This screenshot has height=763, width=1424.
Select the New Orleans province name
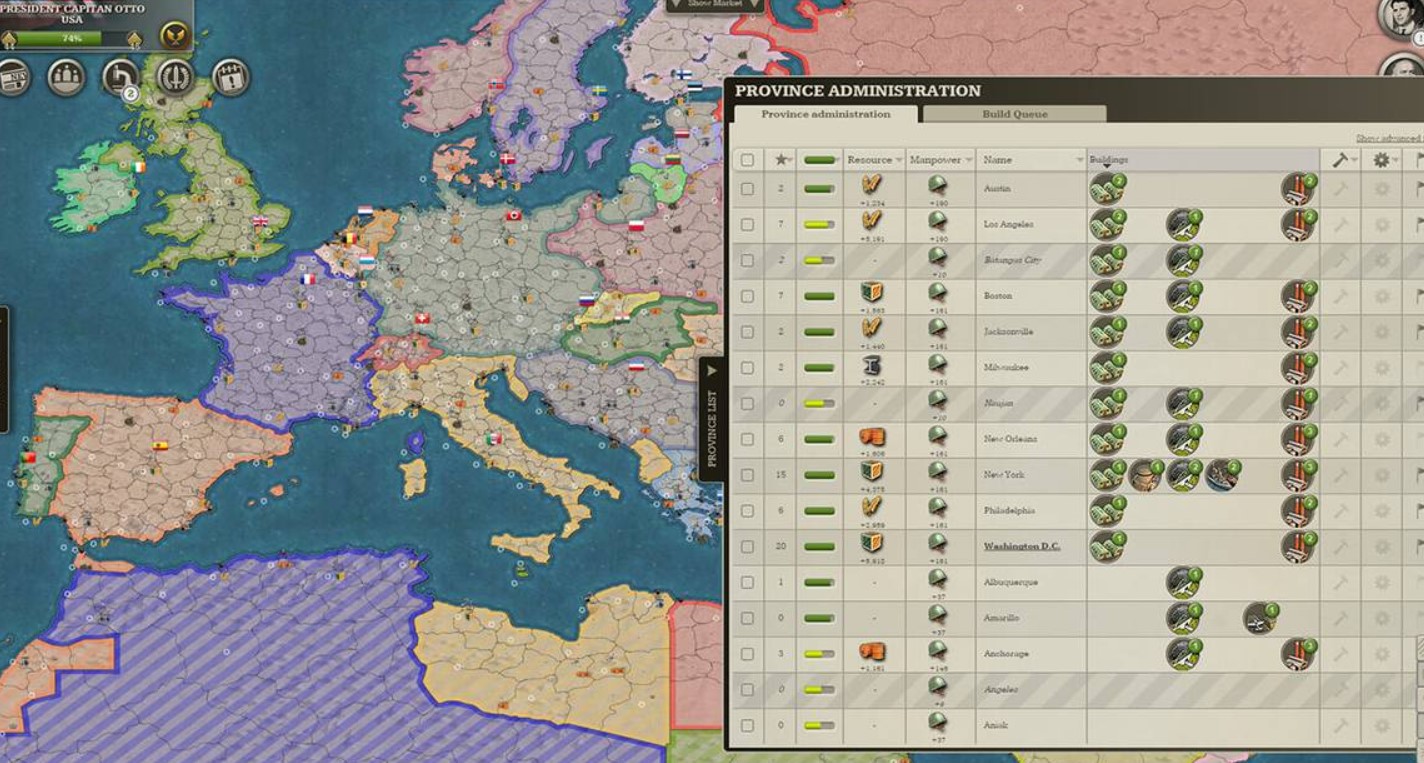pos(1010,439)
